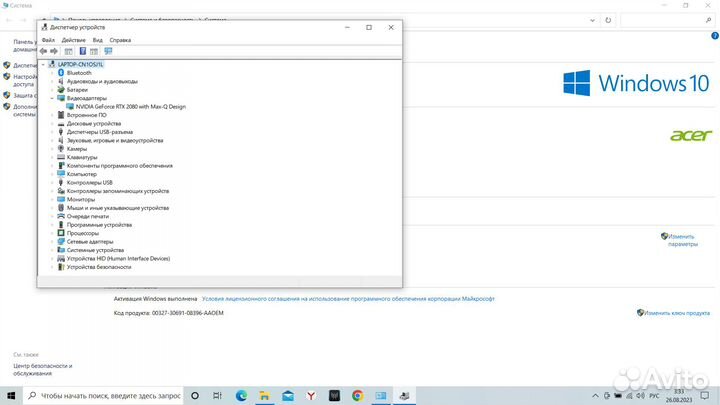This screenshot has width=720, height=405.
Task: Open Task View on taskbar
Action: click(x=217, y=395)
